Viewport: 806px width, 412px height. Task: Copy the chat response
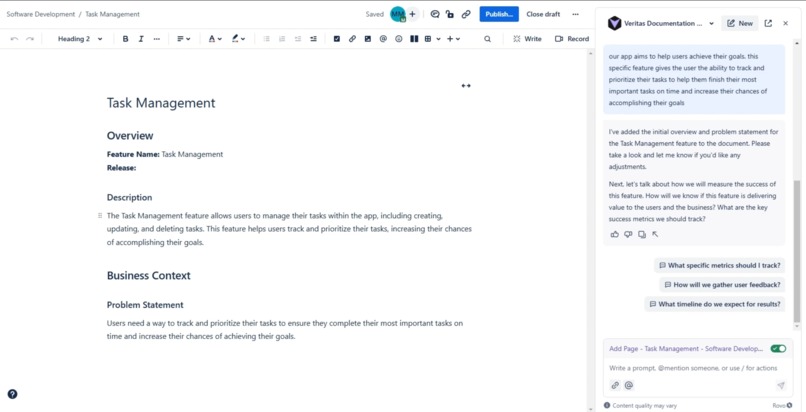coord(642,234)
